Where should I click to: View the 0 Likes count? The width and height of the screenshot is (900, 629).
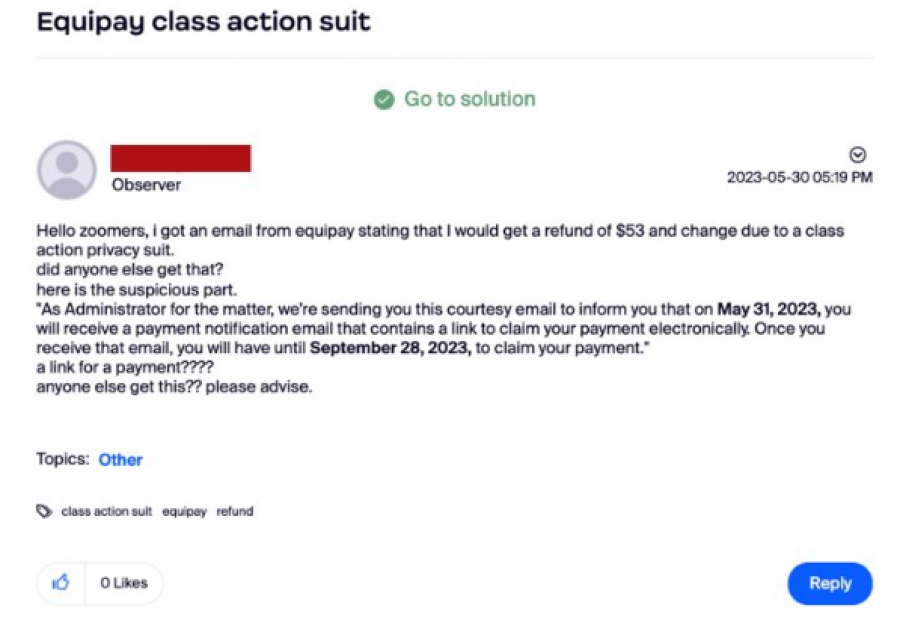coord(124,583)
